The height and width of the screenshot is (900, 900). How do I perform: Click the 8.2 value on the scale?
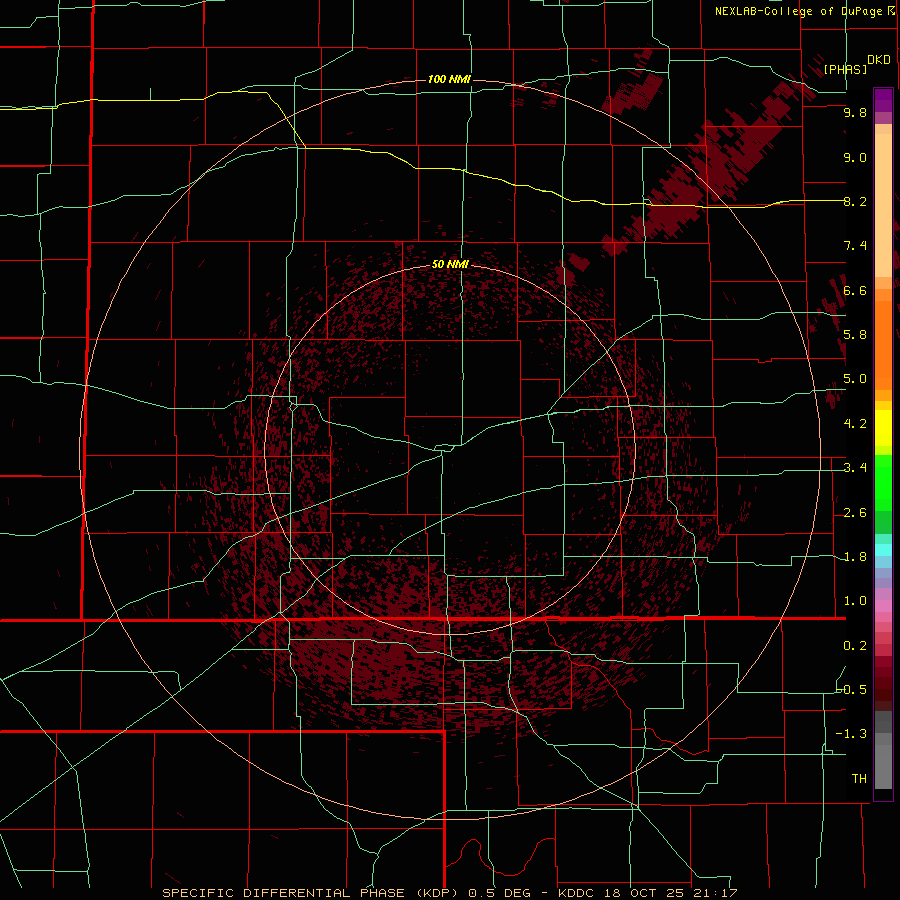point(855,201)
